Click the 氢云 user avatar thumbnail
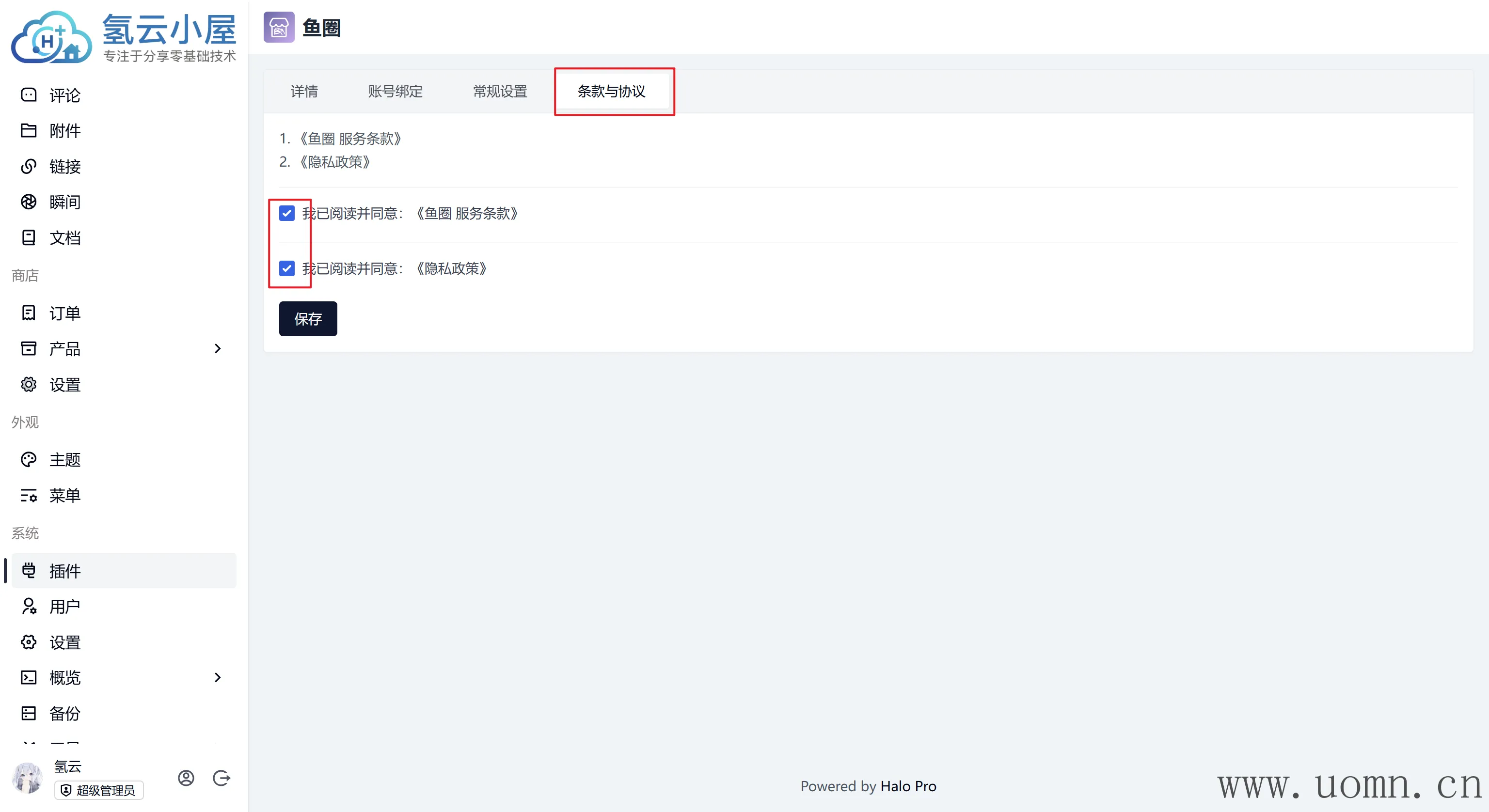The image size is (1489, 812). pyautogui.click(x=27, y=778)
